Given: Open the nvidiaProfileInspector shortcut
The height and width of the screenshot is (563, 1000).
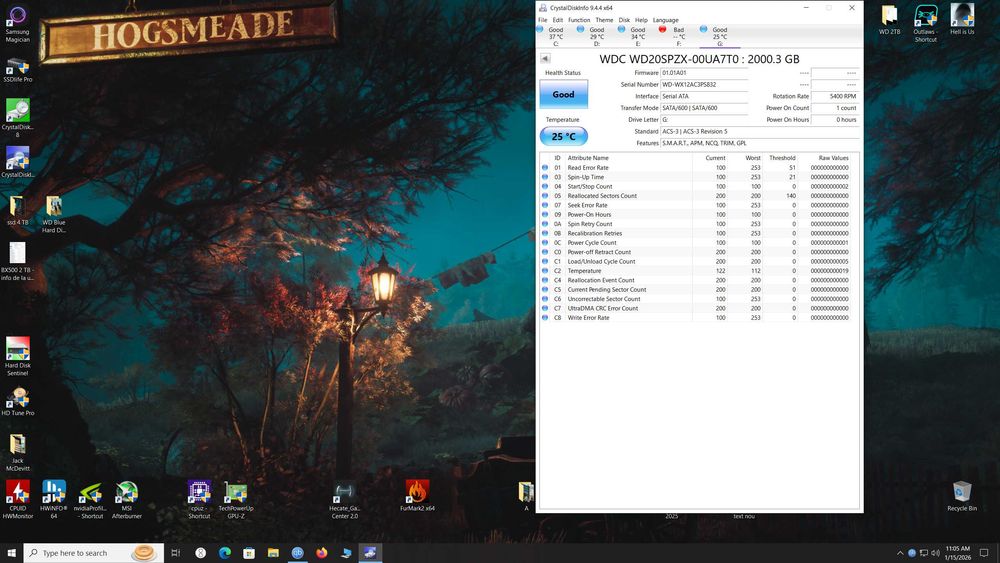Looking at the screenshot, I should pos(90,499).
